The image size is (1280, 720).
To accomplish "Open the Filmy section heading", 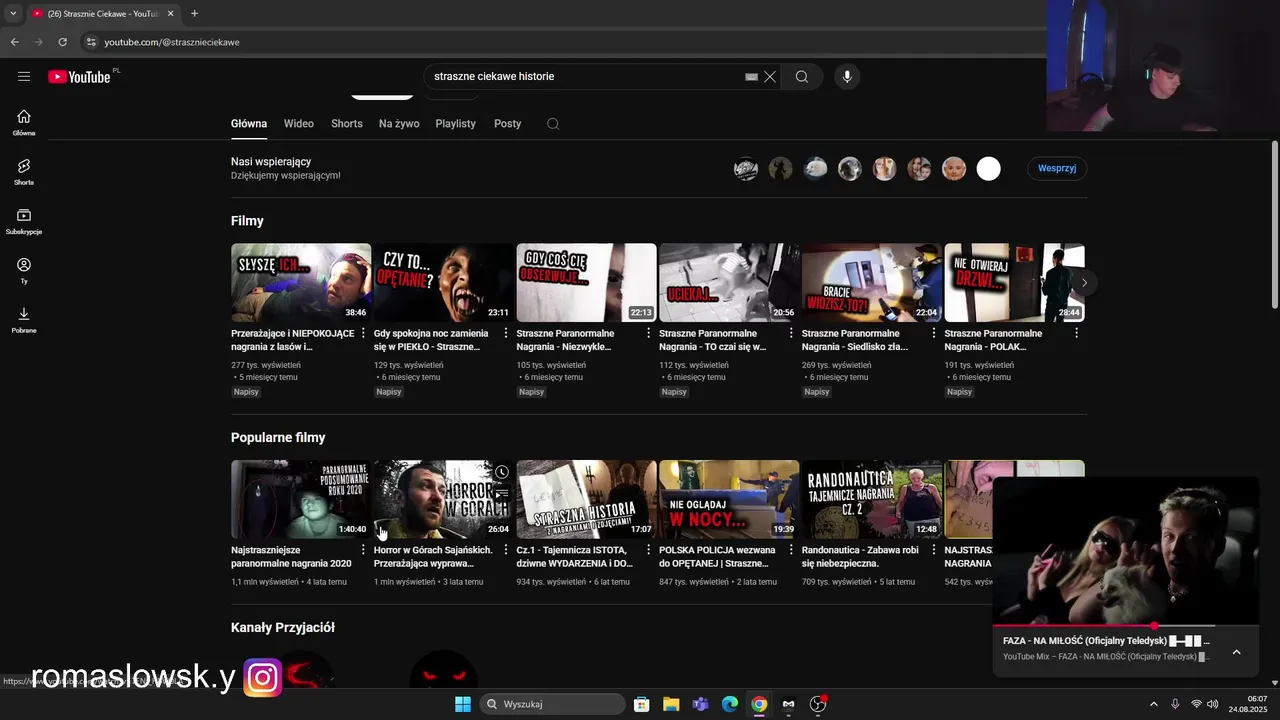I will tap(247, 221).
